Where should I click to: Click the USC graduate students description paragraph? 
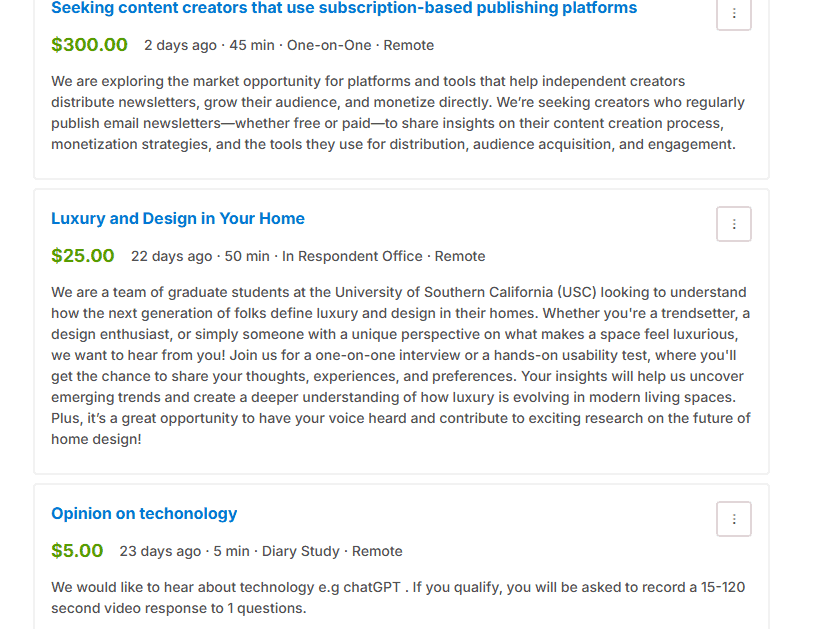[x=401, y=366]
